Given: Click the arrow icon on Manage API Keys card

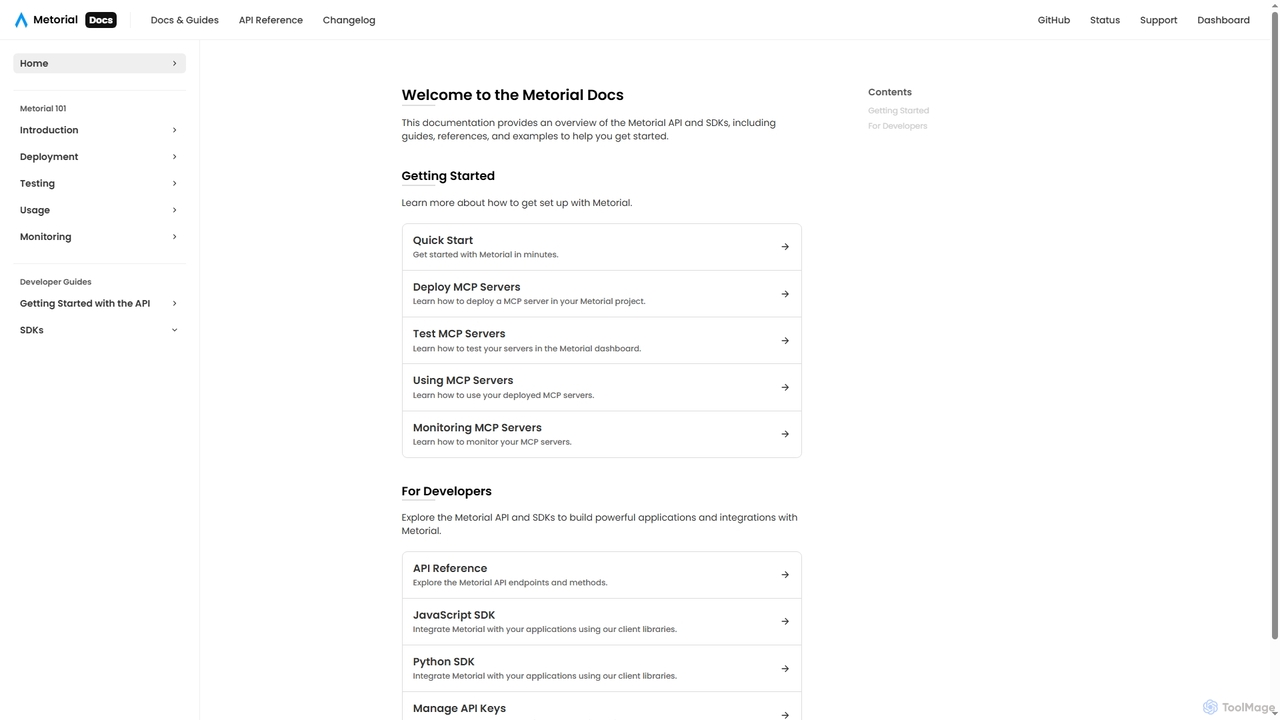Looking at the screenshot, I should tap(785, 715).
